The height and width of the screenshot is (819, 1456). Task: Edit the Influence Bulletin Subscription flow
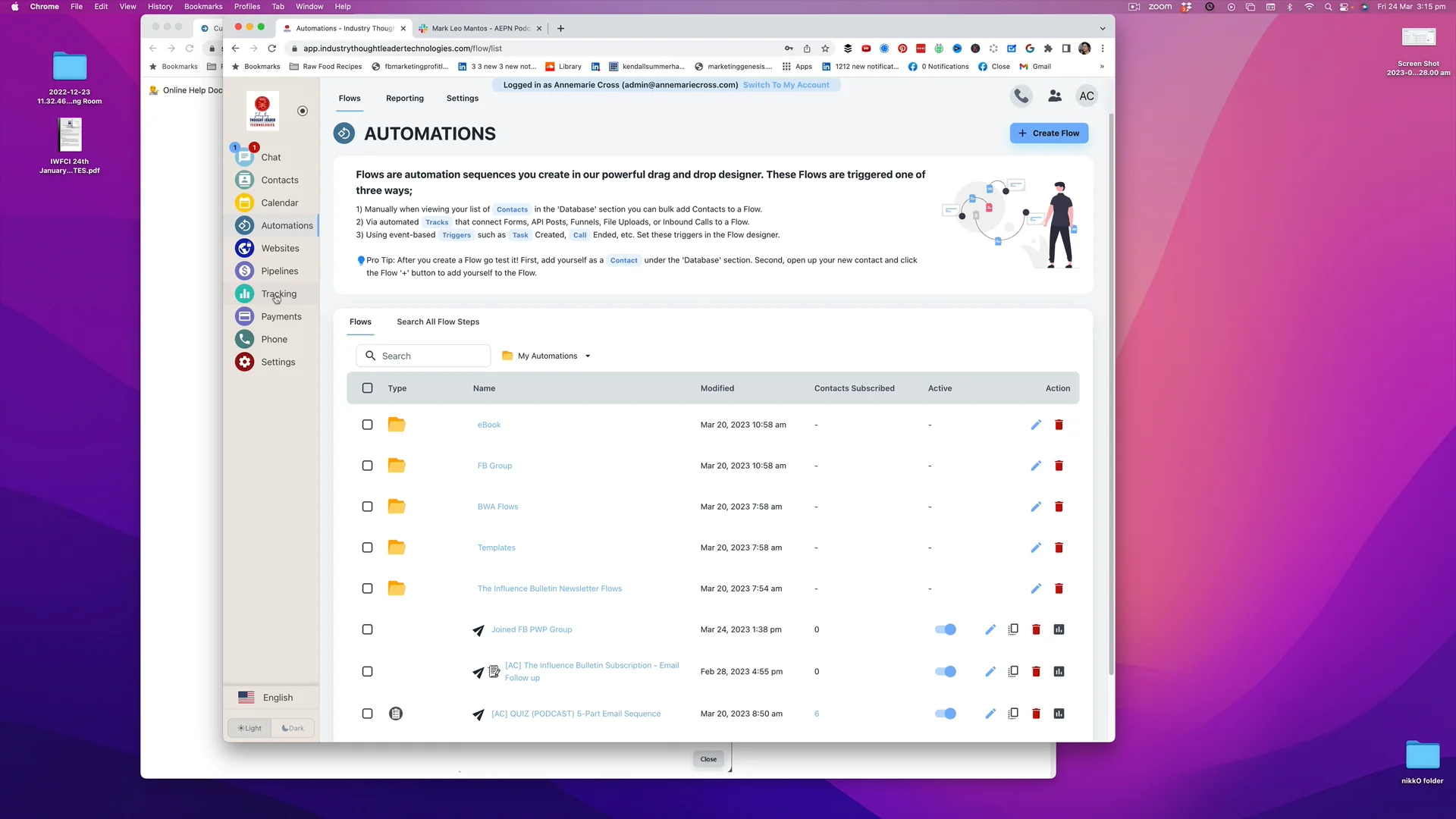(x=990, y=672)
